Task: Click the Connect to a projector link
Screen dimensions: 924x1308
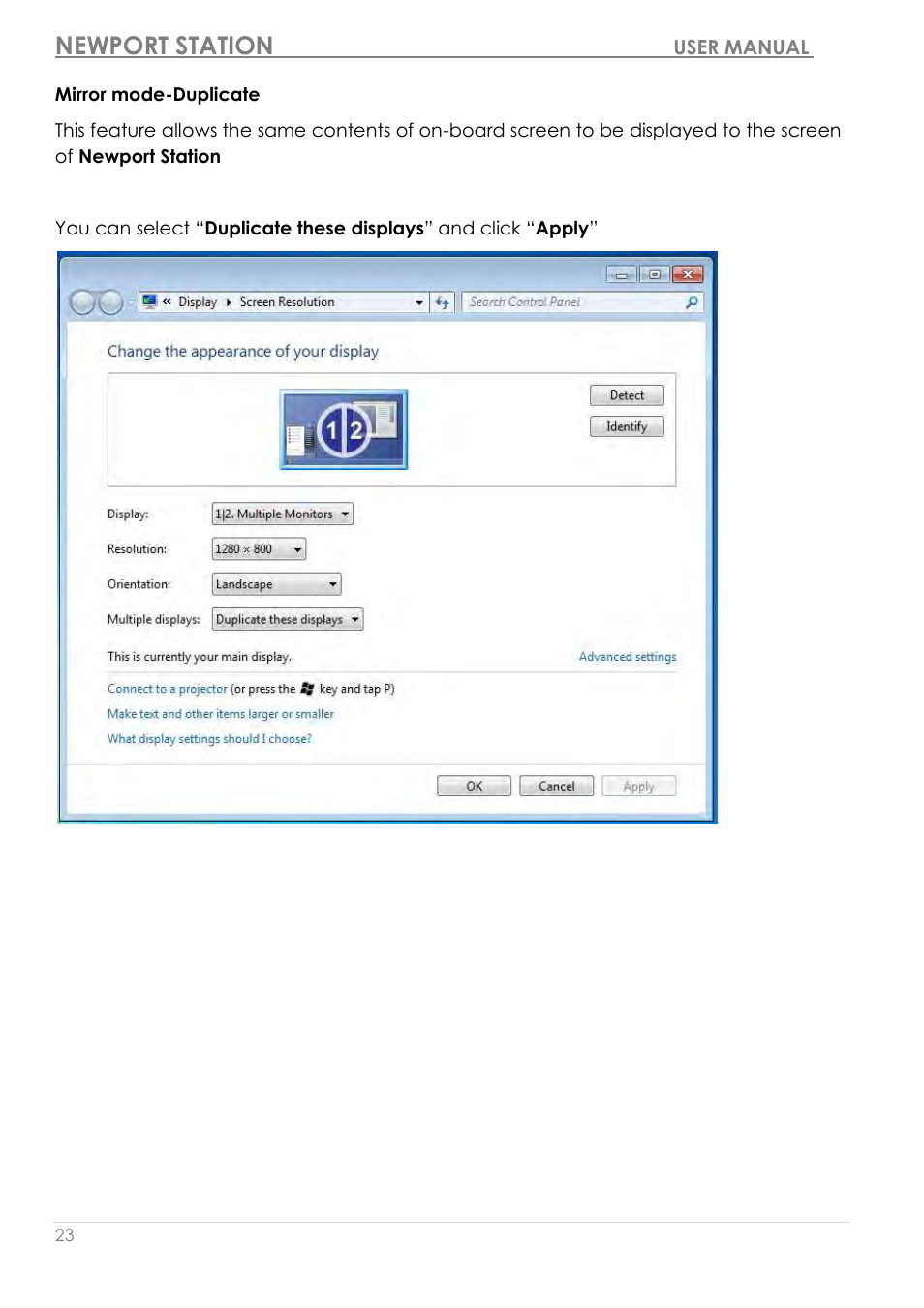Action: (x=167, y=689)
